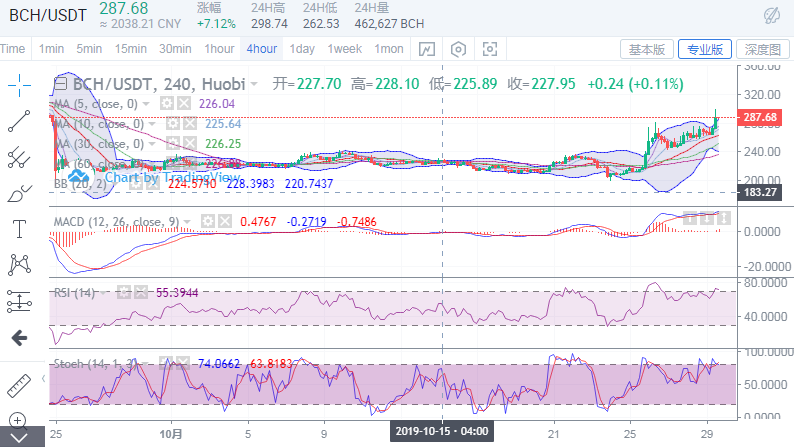Switch to 15min timeframe

click(131, 49)
